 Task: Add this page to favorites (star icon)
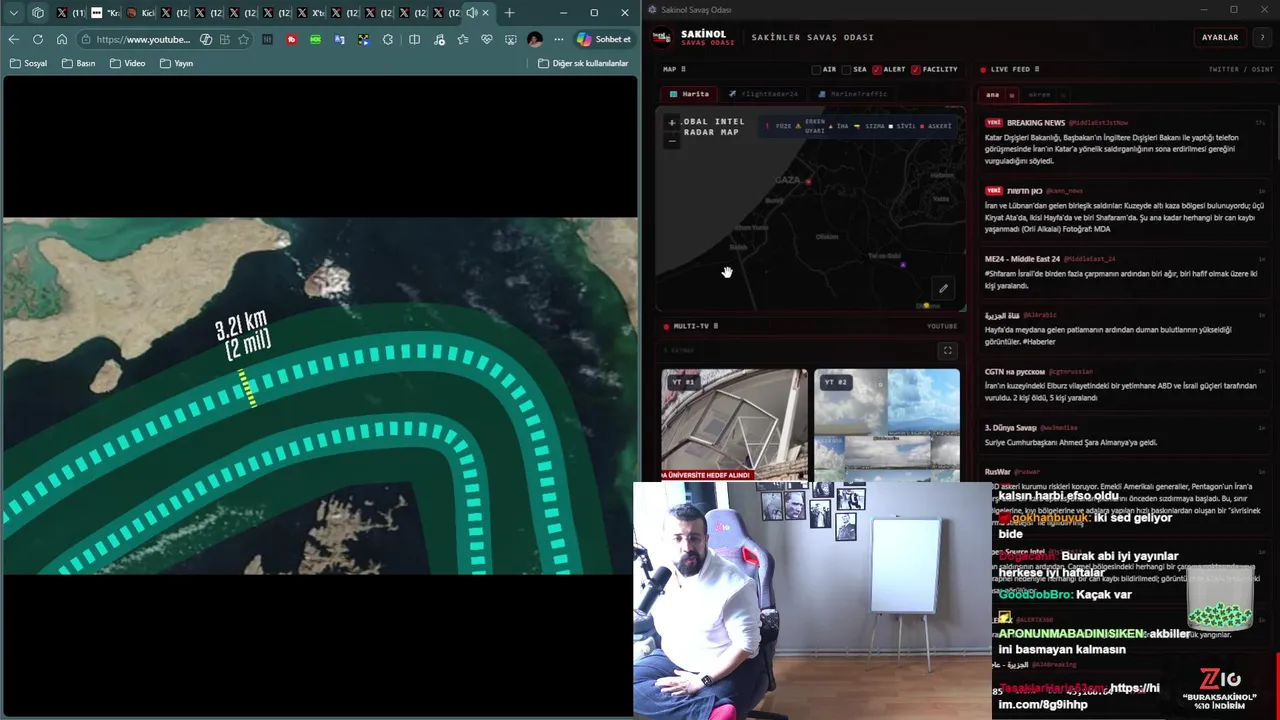[x=243, y=39]
